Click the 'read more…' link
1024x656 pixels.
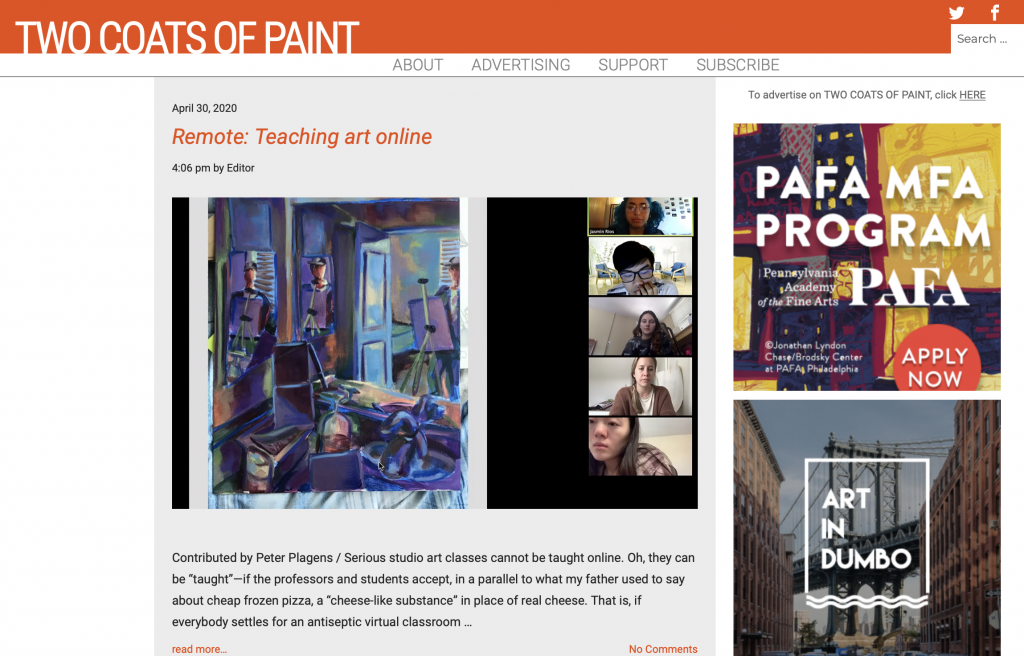[199, 649]
